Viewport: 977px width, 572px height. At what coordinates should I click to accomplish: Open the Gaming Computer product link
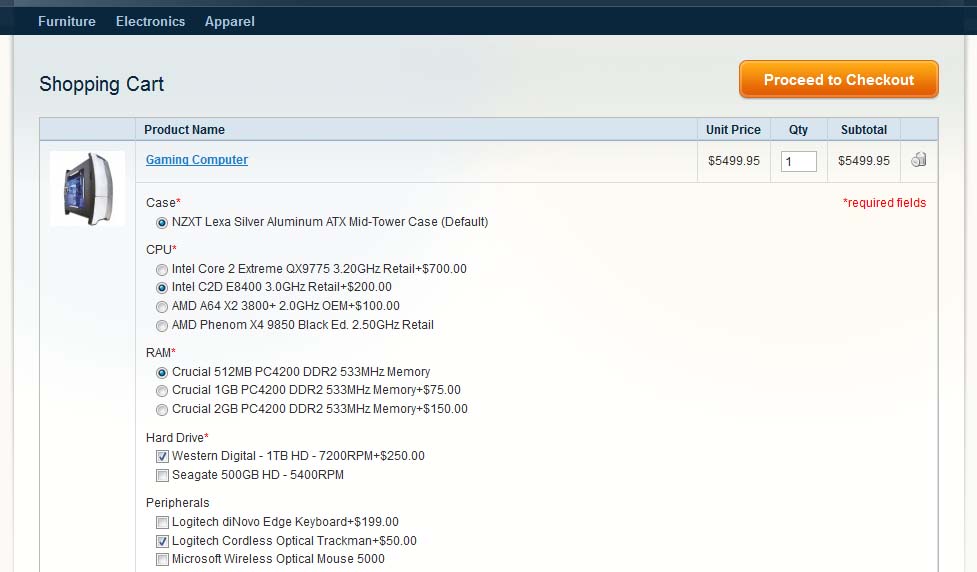[197, 160]
